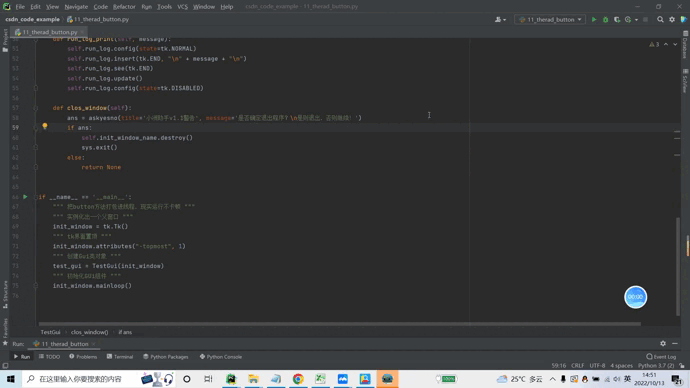
Task: Click the horizontal editor scrollbar
Action: click(339, 324)
